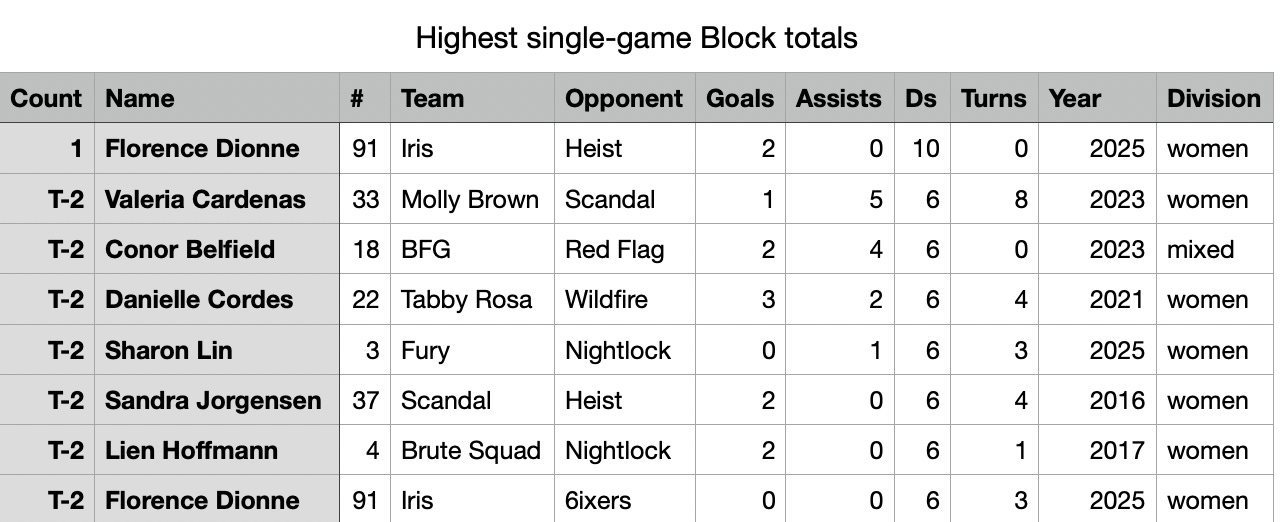Click the Name column header

click(x=217, y=98)
